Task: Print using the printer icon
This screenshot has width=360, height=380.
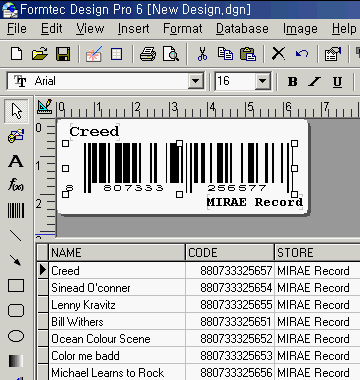Action: [x=148, y=54]
